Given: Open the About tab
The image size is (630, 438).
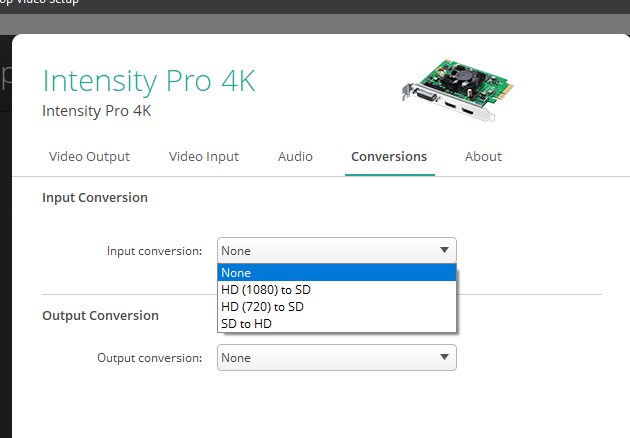Looking at the screenshot, I should [x=483, y=156].
